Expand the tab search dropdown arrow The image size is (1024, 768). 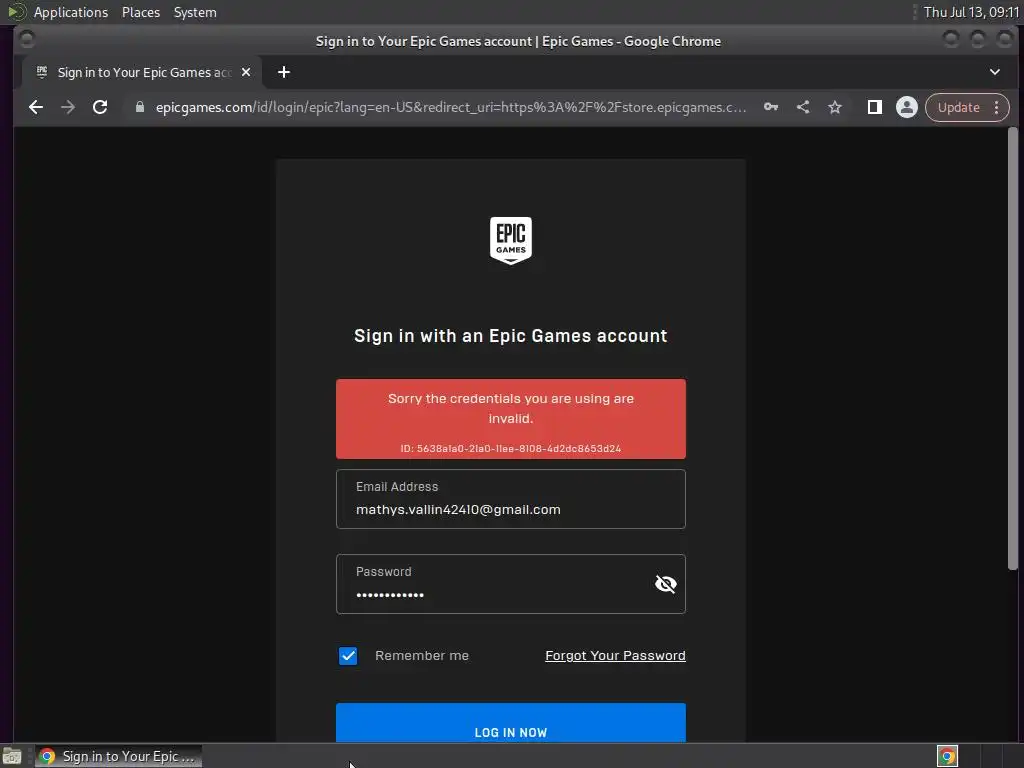pyautogui.click(x=995, y=72)
